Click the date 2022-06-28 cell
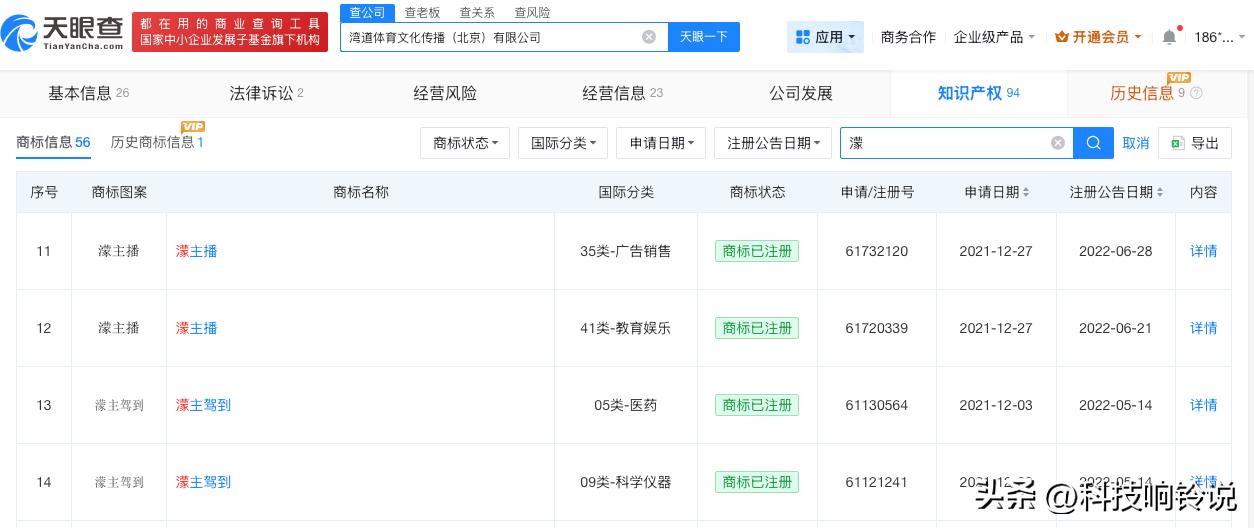The height and width of the screenshot is (528, 1254). point(1115,251)
